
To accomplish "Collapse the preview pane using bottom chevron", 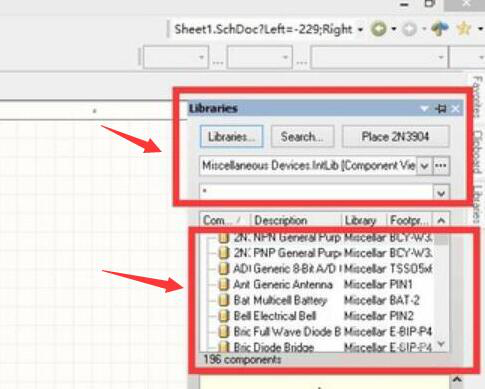I will click(457, 380).
